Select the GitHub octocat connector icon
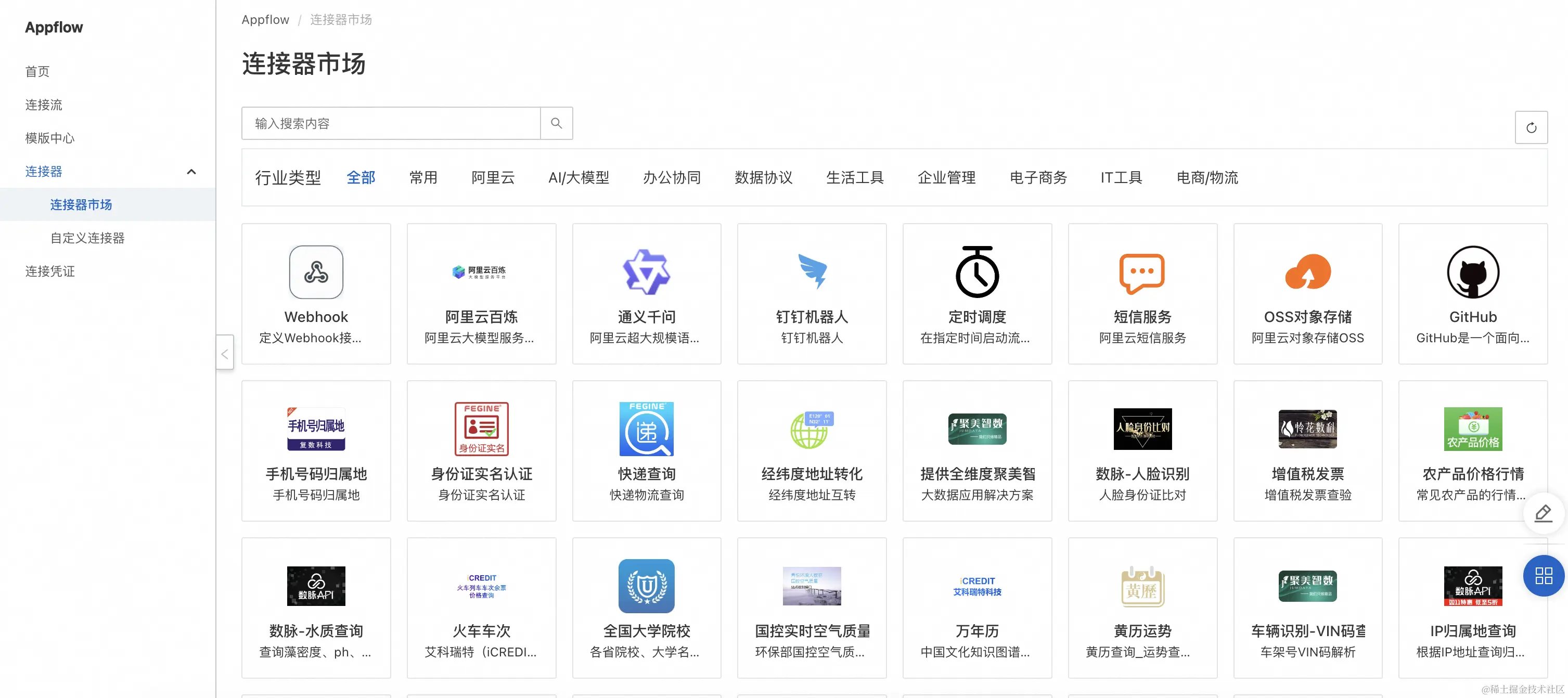Viewport: 1568px width, 698px height. click(x=1472, y=272)
